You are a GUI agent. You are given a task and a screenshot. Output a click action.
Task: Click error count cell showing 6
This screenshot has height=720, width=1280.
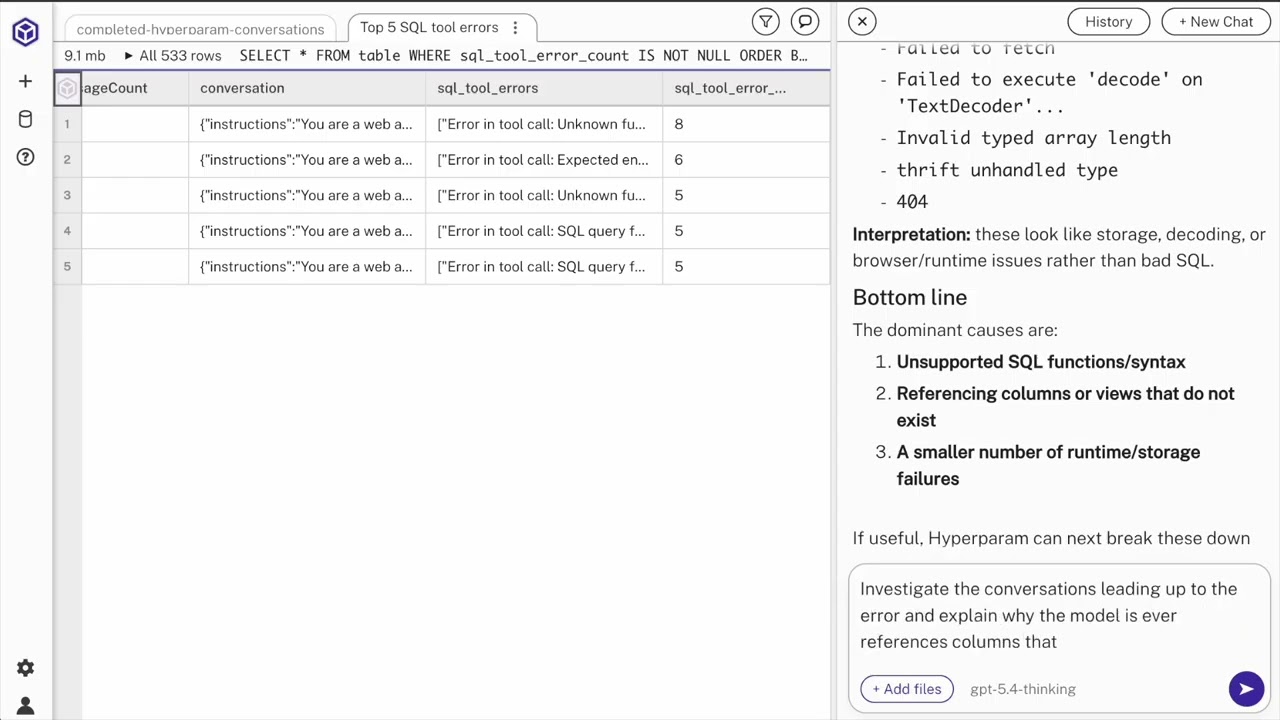coord(745,160)
